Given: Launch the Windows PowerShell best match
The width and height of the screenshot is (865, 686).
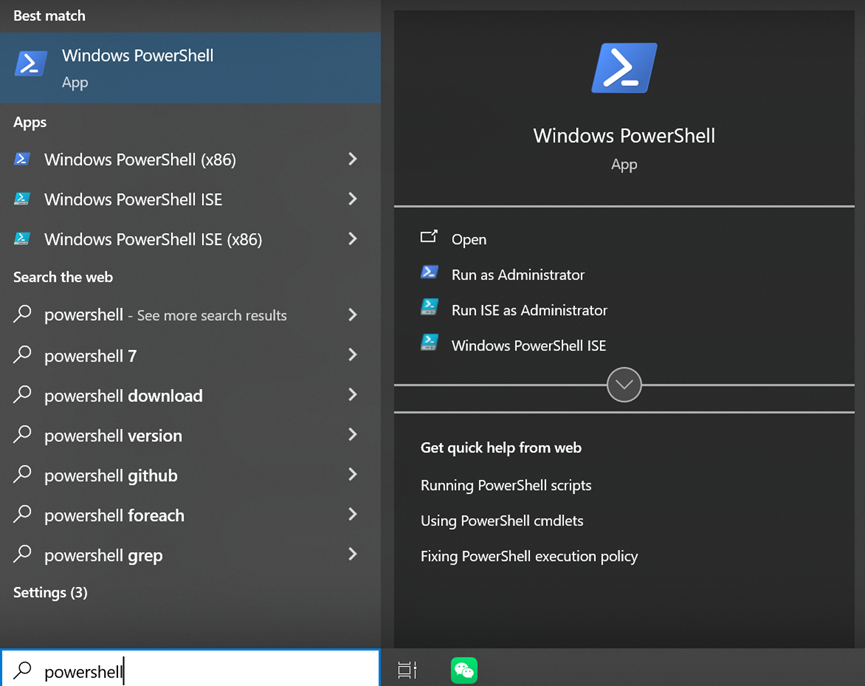Looking at the screenshot, I should pos(190,68).
